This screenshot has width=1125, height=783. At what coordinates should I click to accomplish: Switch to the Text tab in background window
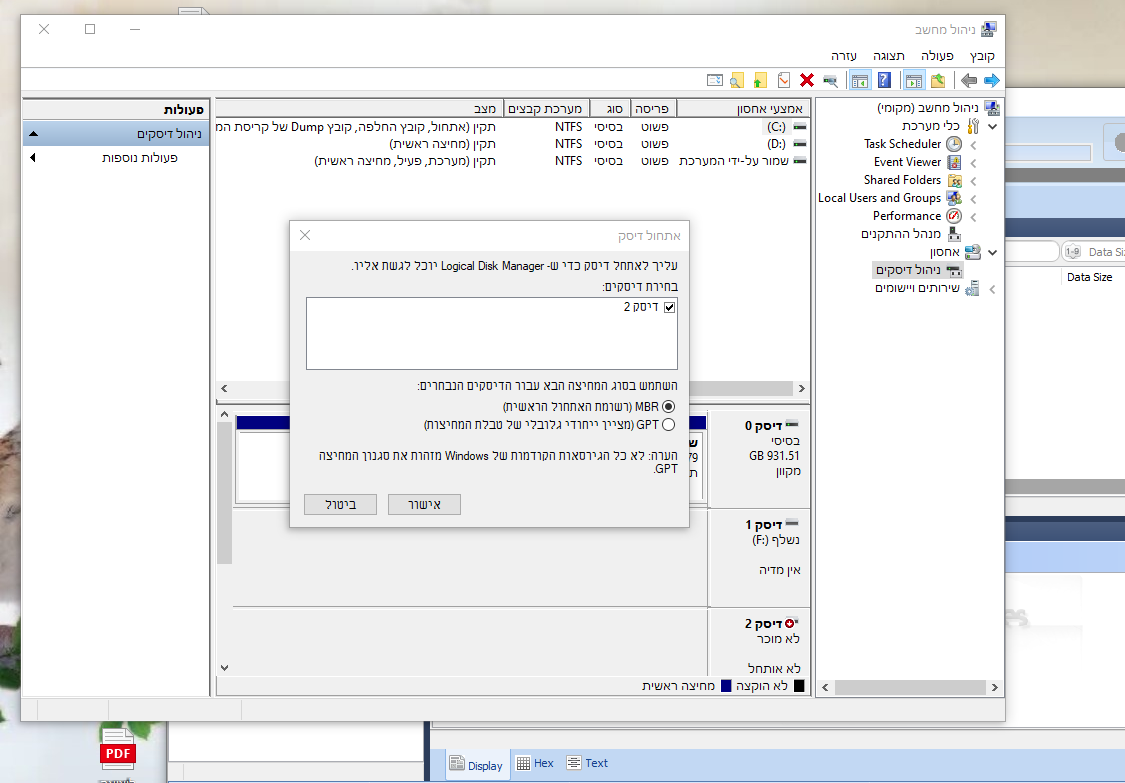587,764
